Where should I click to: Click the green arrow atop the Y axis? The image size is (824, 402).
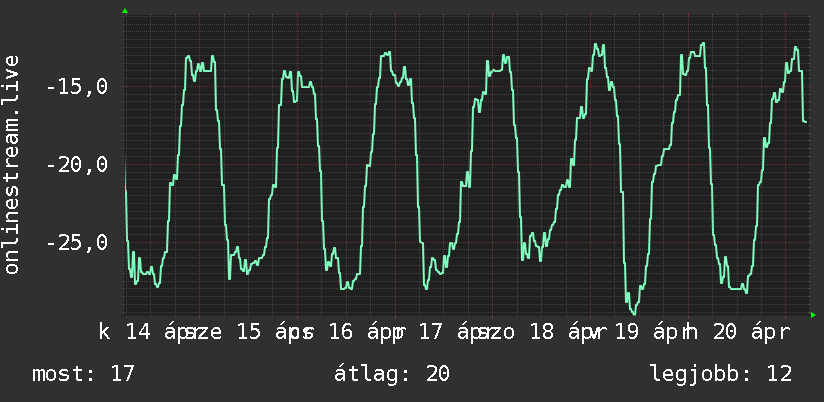point(125,11)
